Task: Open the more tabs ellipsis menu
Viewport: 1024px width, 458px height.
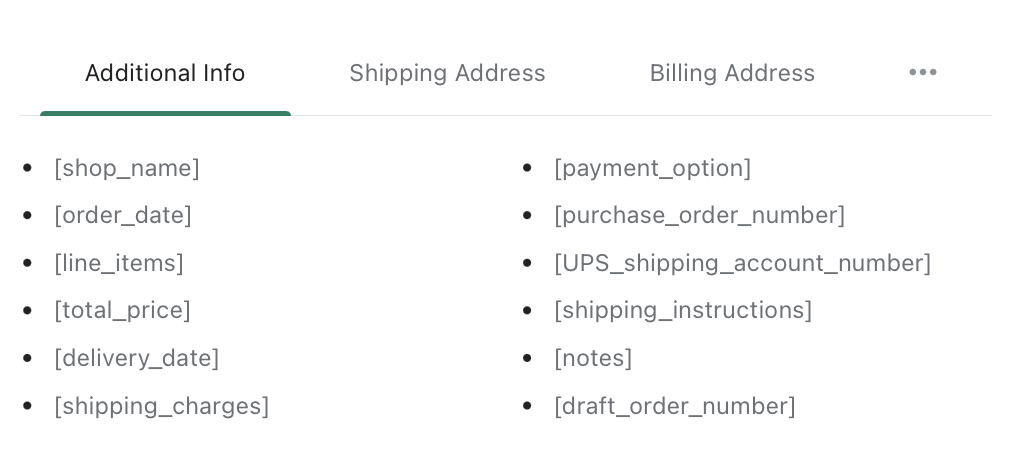Action: coord(922,73)
